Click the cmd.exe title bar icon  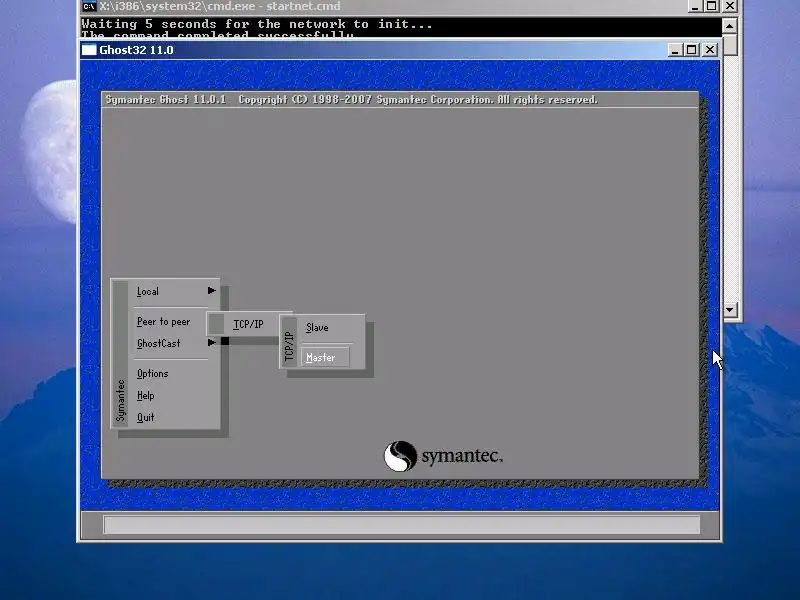[x=89, y=6]
